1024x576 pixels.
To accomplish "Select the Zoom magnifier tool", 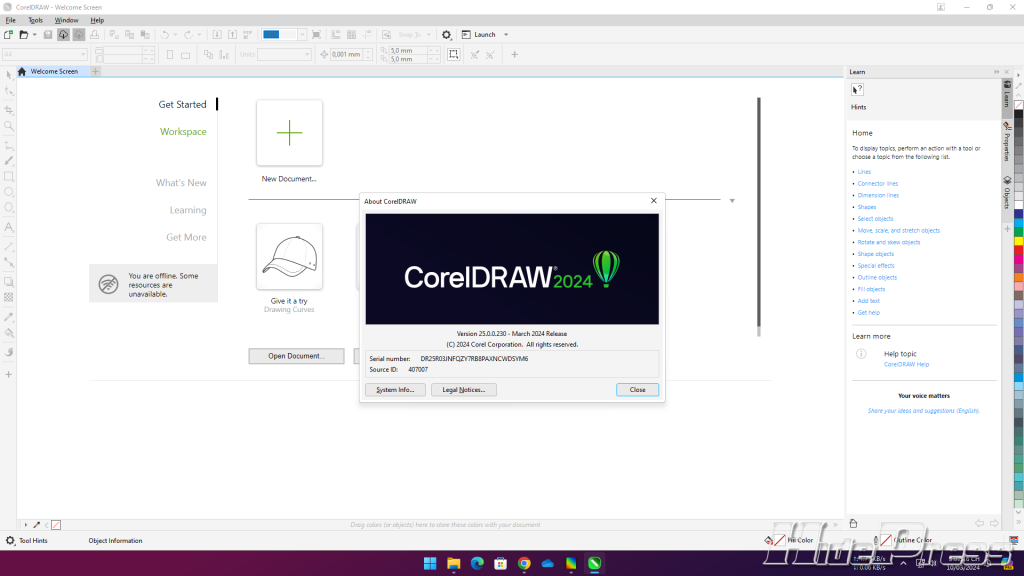I will pyautogui.click(x=9, y=126).
